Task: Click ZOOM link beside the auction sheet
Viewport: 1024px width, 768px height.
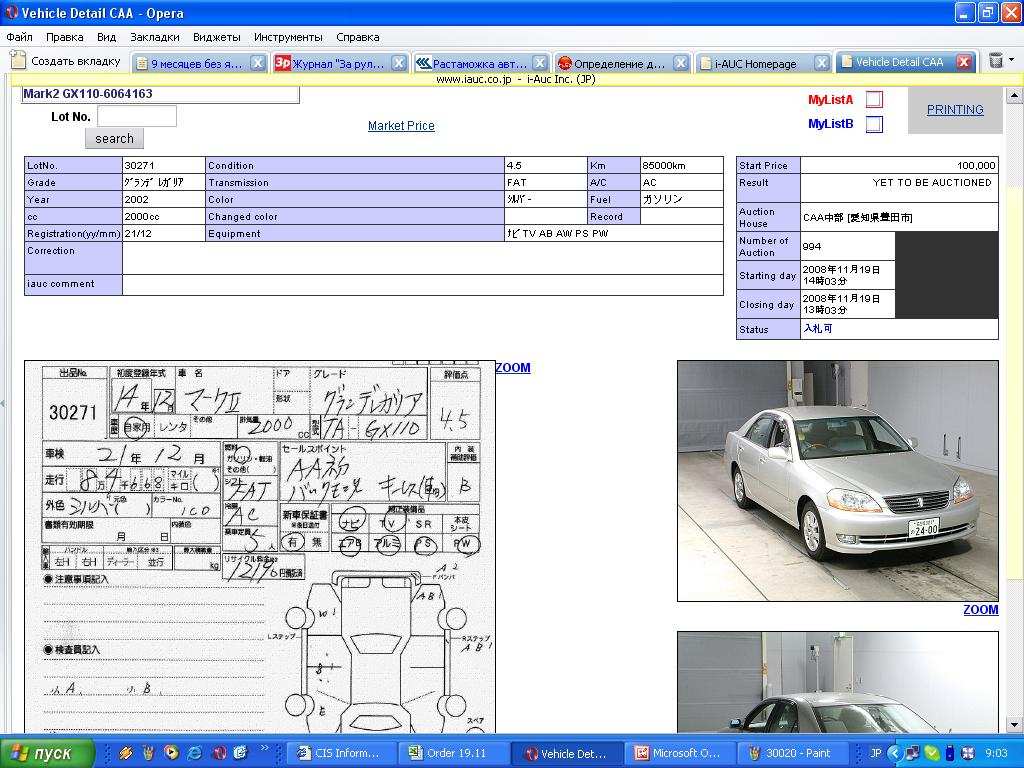Action: pos(513,368)
